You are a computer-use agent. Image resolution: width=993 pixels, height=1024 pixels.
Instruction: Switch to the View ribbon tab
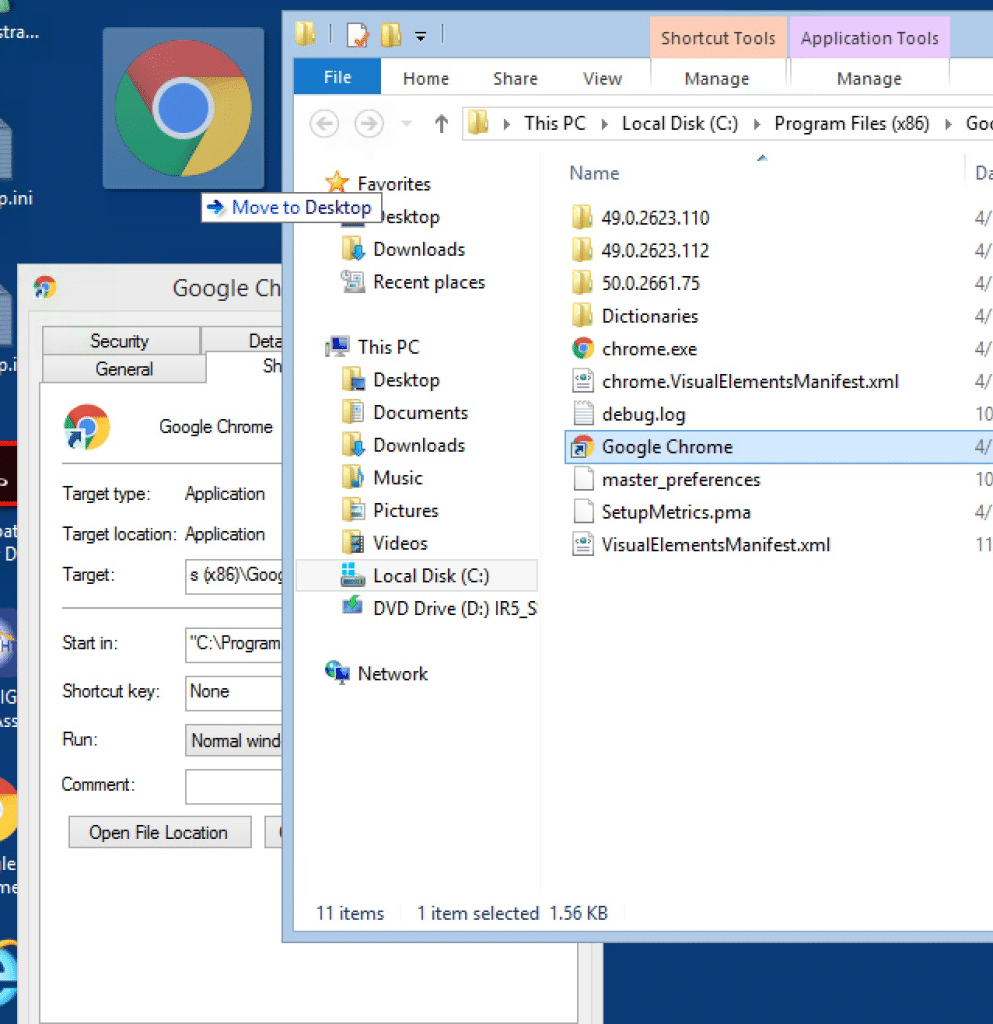point(602,78)
